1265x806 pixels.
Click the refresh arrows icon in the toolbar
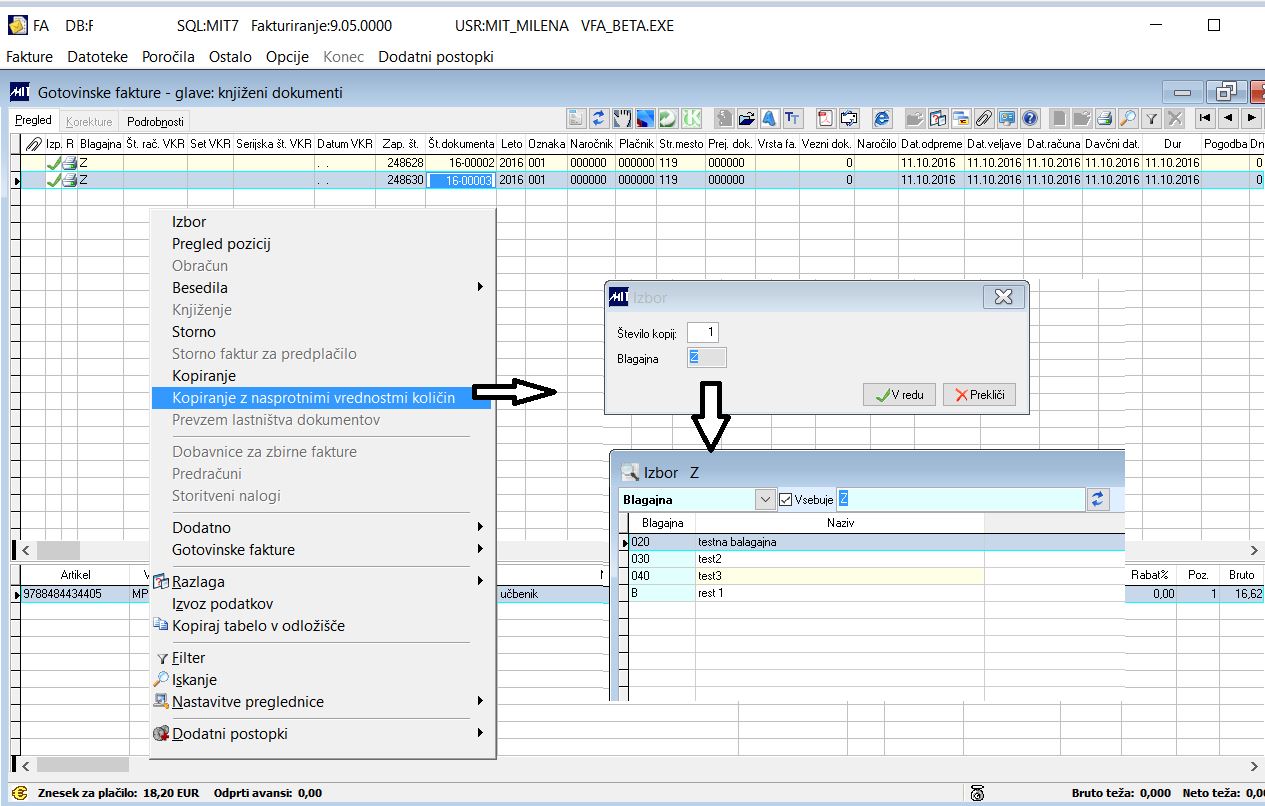[598, 118]
